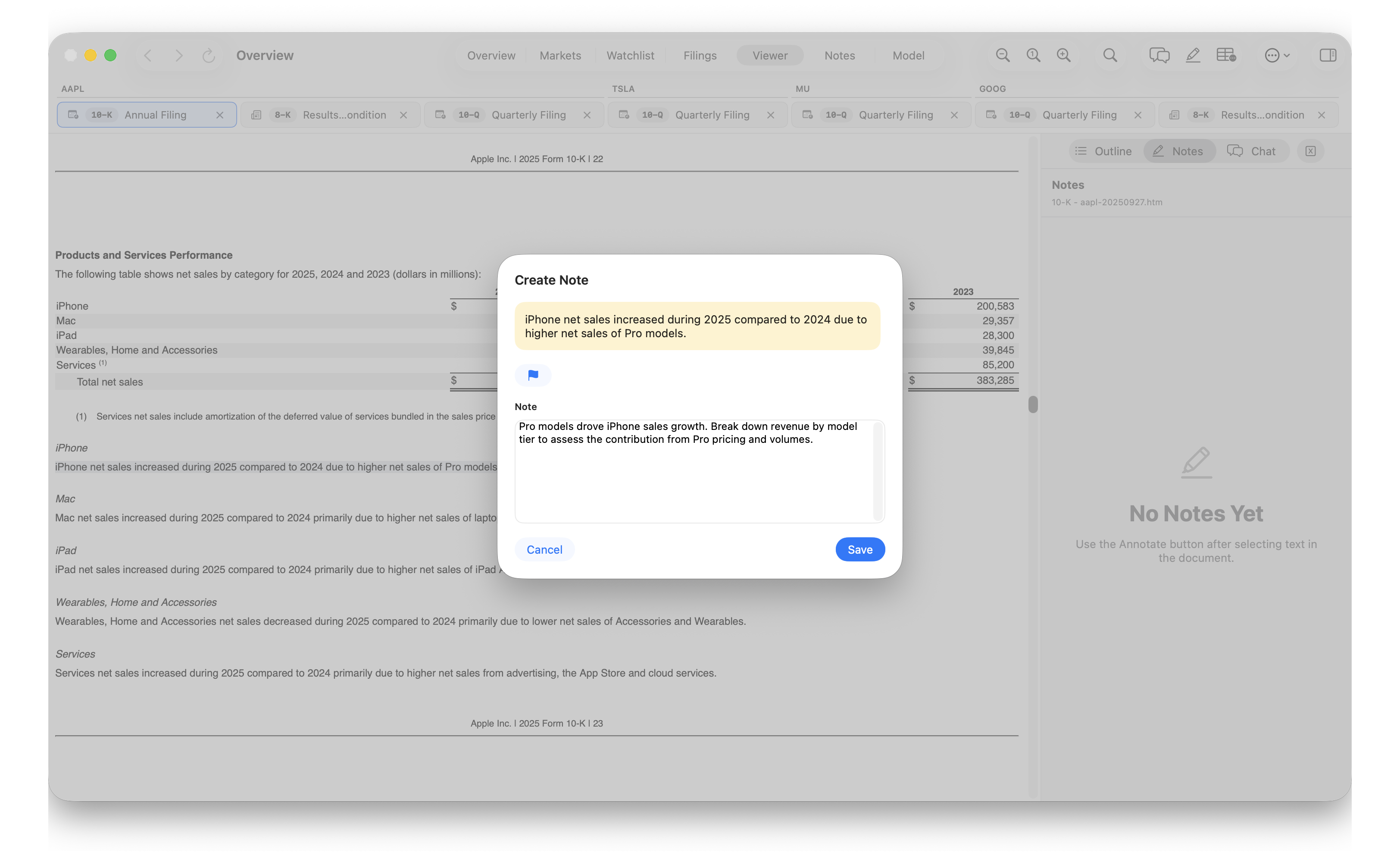The image size is (1400, 865).
Task: Close the MU 10-Q Quarterly Filing tab
Action: (x=954, y=115)
